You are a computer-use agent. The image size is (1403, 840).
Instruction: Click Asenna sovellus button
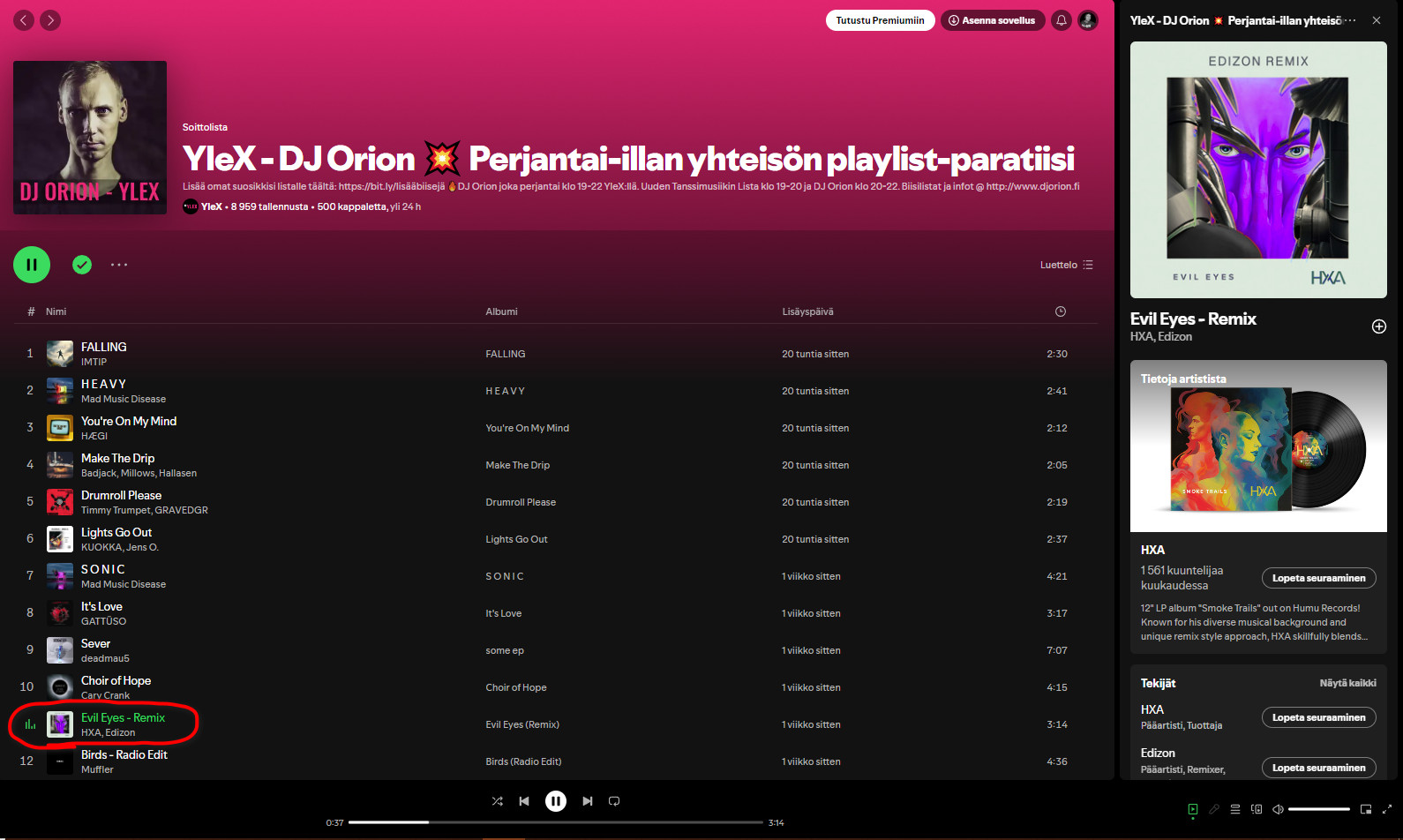tap(993, 20)
